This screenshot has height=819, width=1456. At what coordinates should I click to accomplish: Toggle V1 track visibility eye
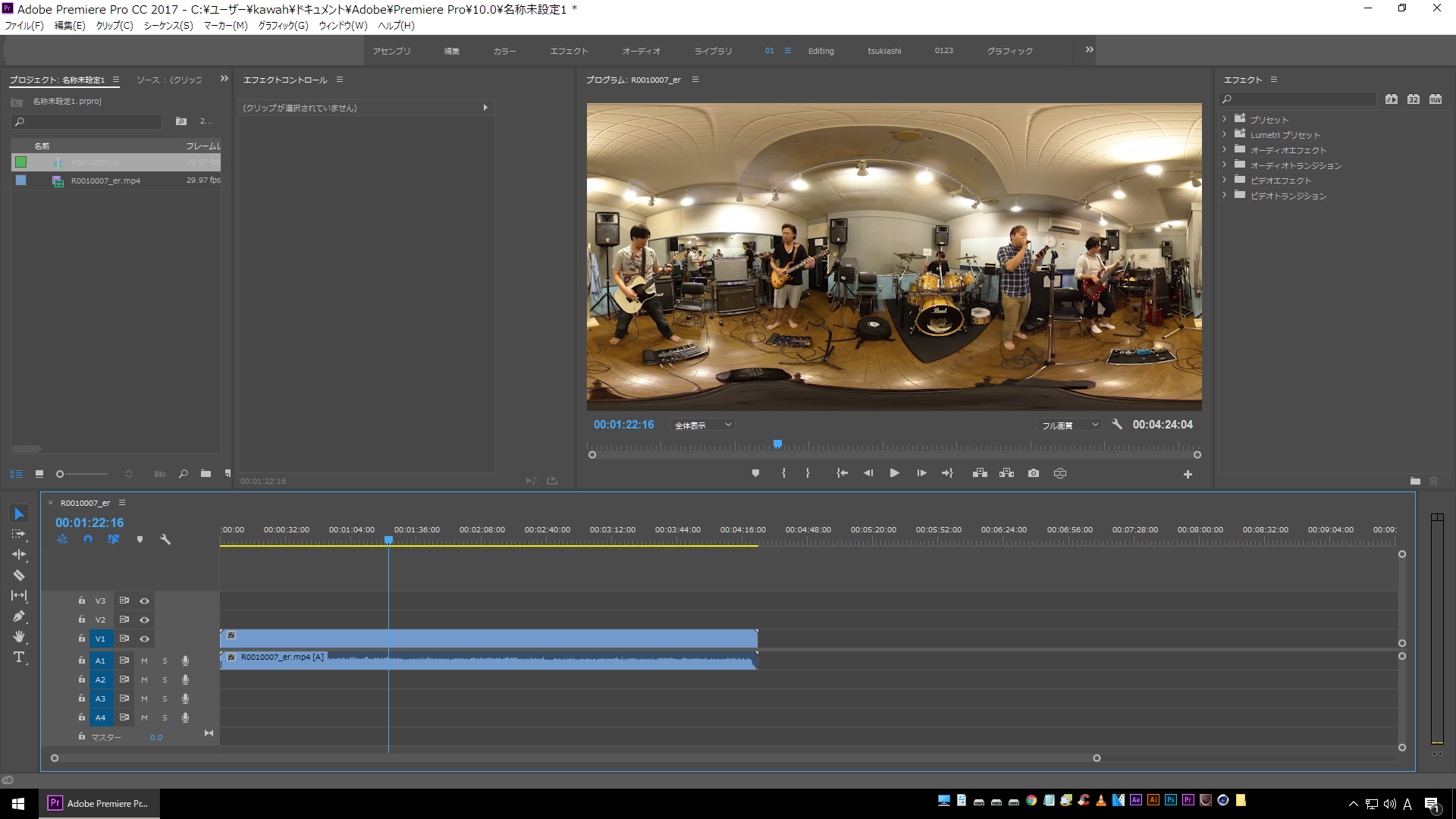[144, 639]
